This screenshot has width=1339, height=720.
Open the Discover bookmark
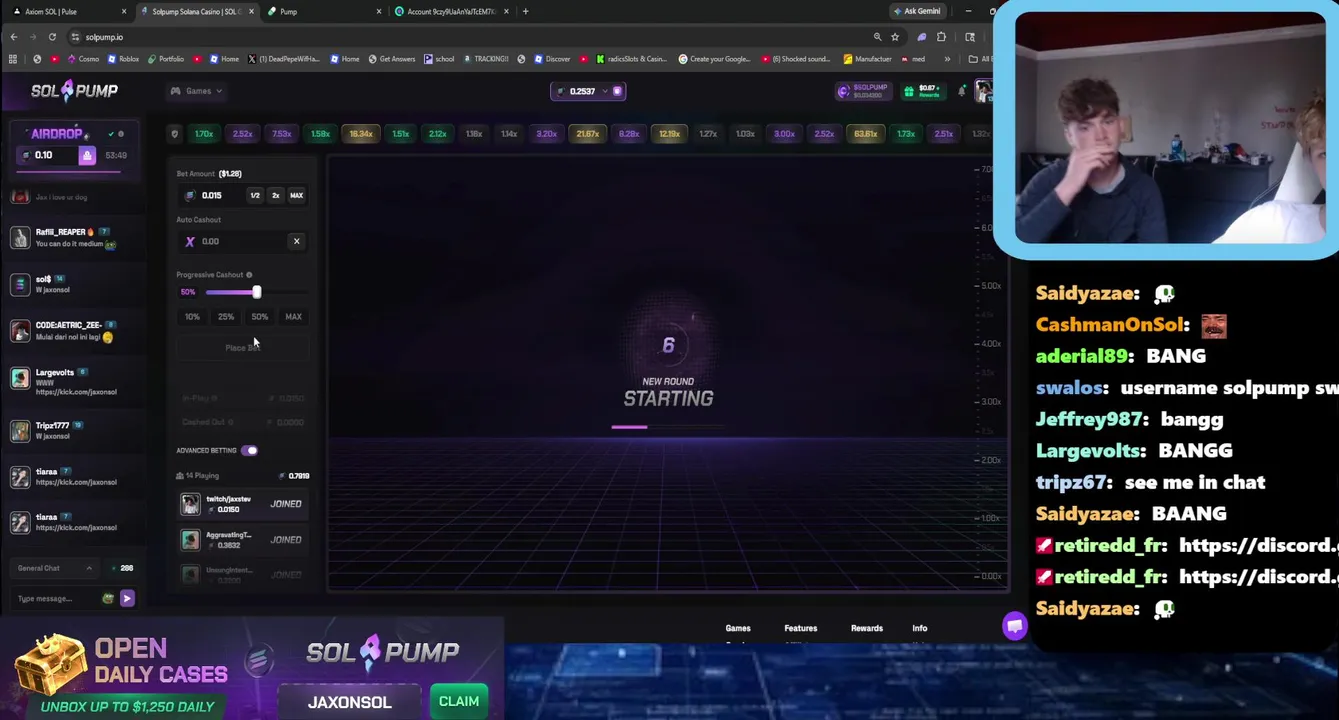[x=552, y=59]
